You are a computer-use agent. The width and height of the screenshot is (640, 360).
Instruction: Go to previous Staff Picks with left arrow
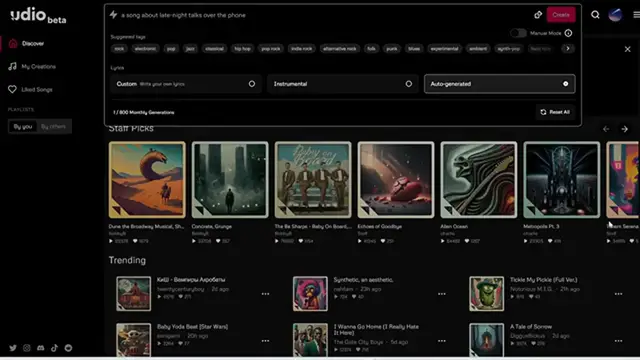tap(606, 129)
